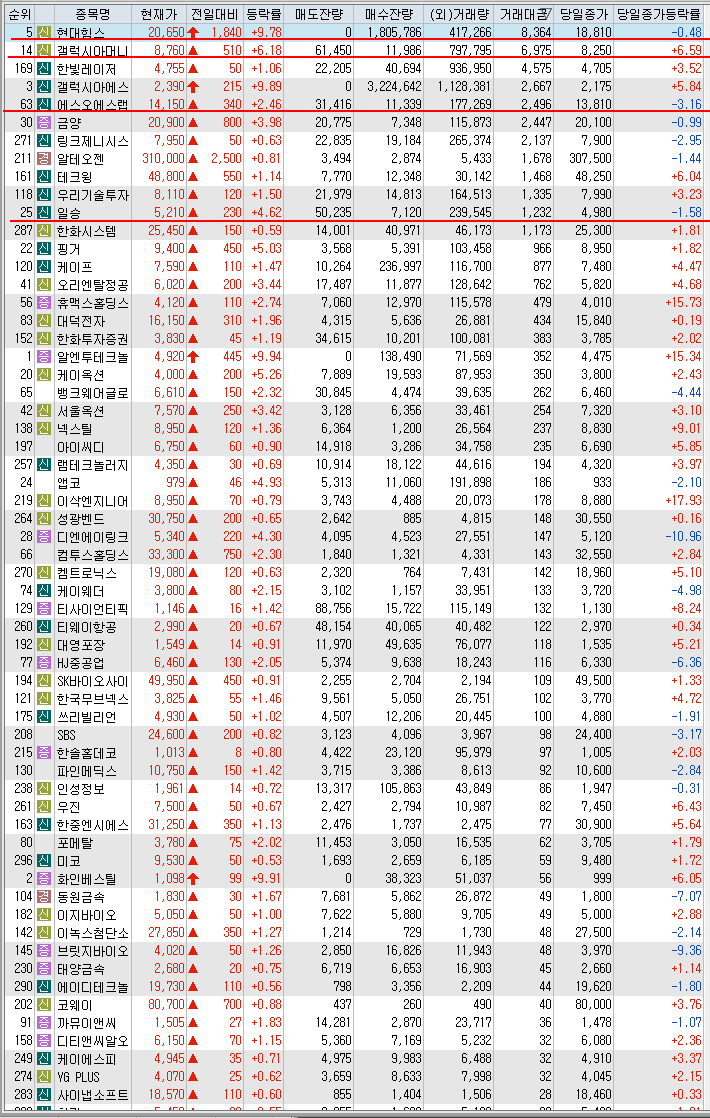Select the stock name VG PLUS

[78, 1077]
